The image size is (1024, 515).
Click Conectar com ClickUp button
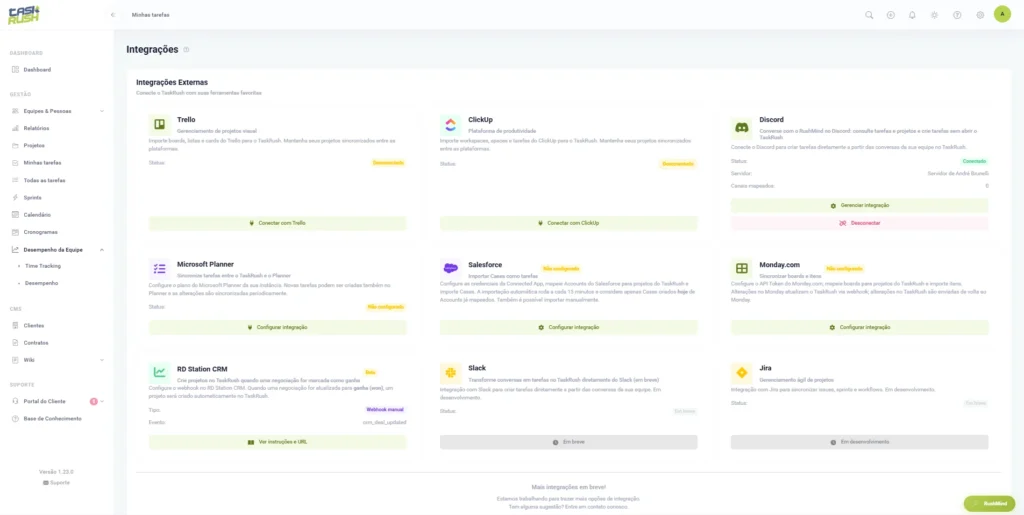569,223
